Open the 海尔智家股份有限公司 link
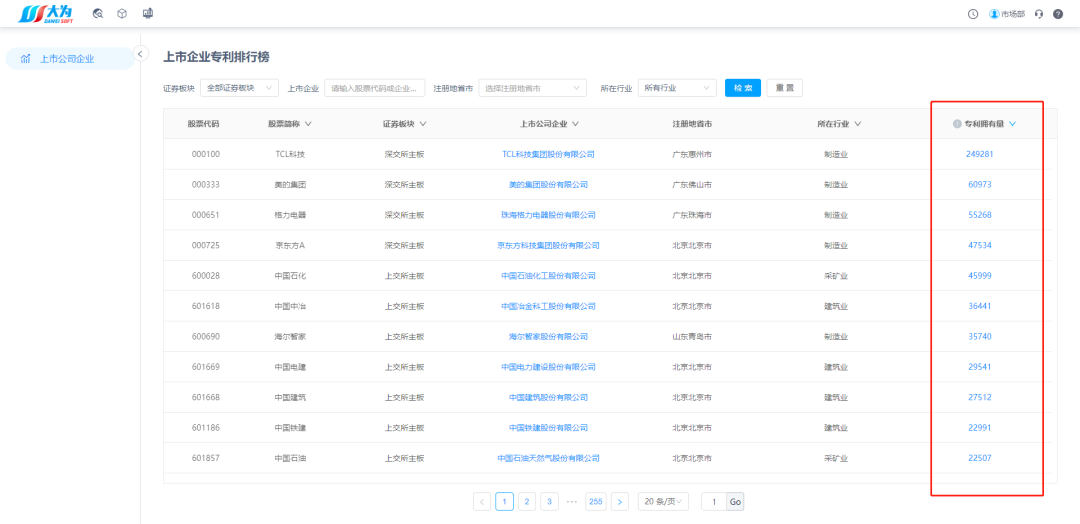Viewport: 1080px width, 524px height. coord(548,336)
